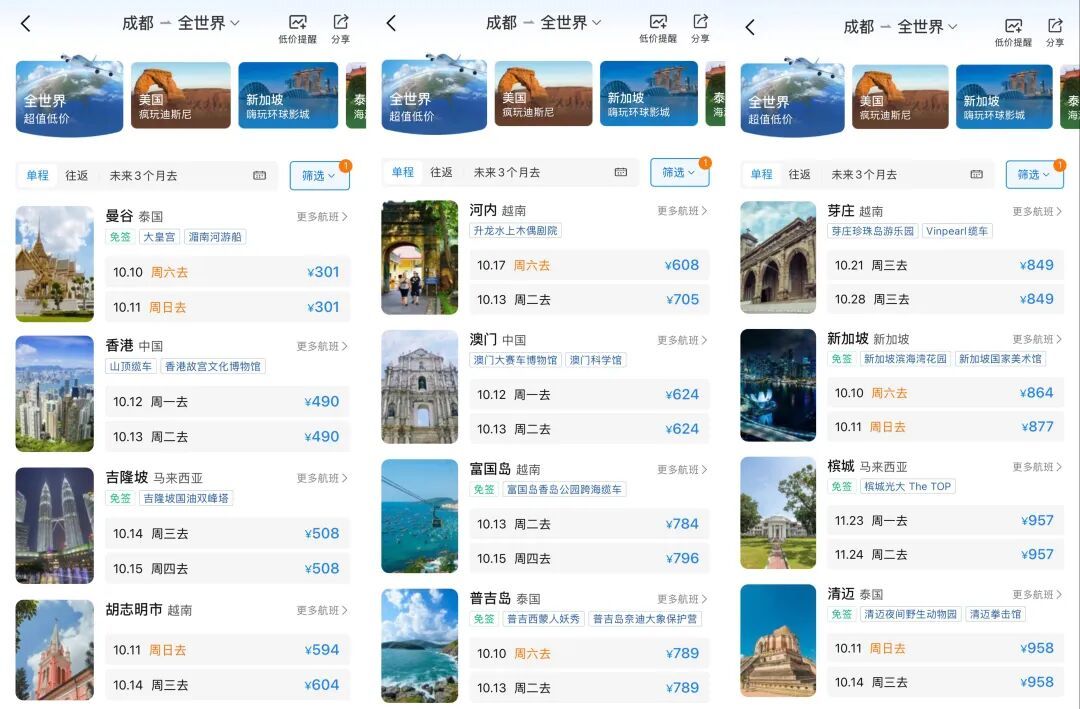The image size is (1080, 709).
Task: Open the 清迈 temple thumbnail
Action: tap(778, 641)
